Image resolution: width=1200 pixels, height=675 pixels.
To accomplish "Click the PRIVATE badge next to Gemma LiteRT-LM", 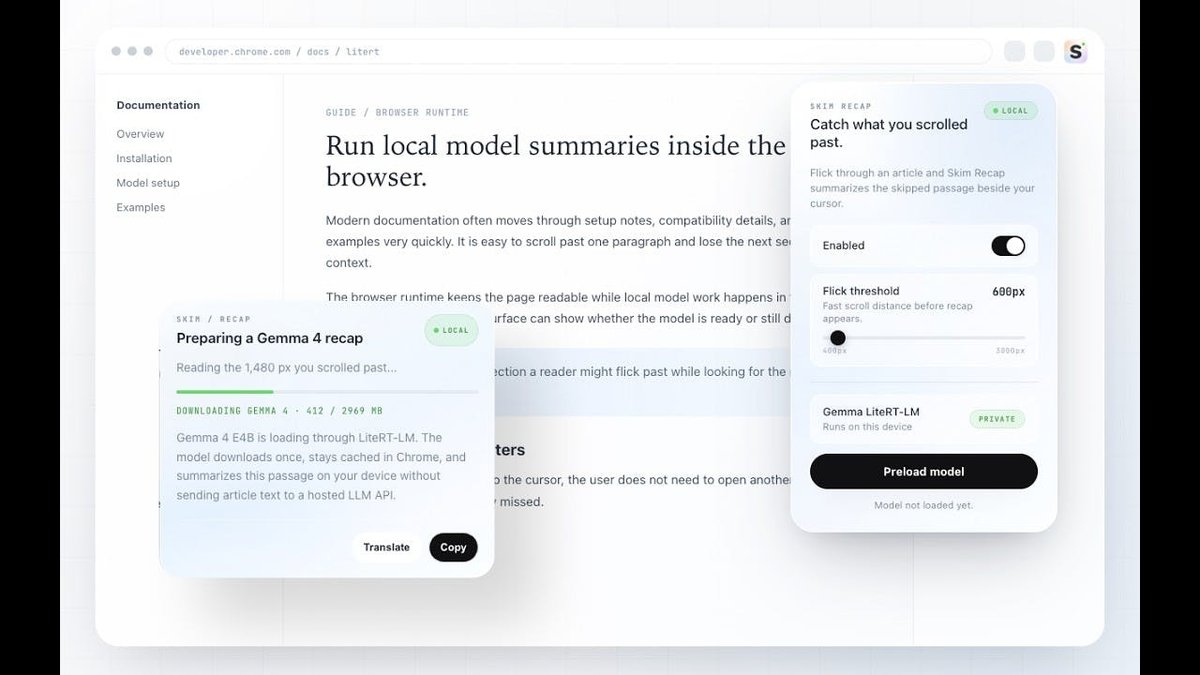I will (997, 419).
